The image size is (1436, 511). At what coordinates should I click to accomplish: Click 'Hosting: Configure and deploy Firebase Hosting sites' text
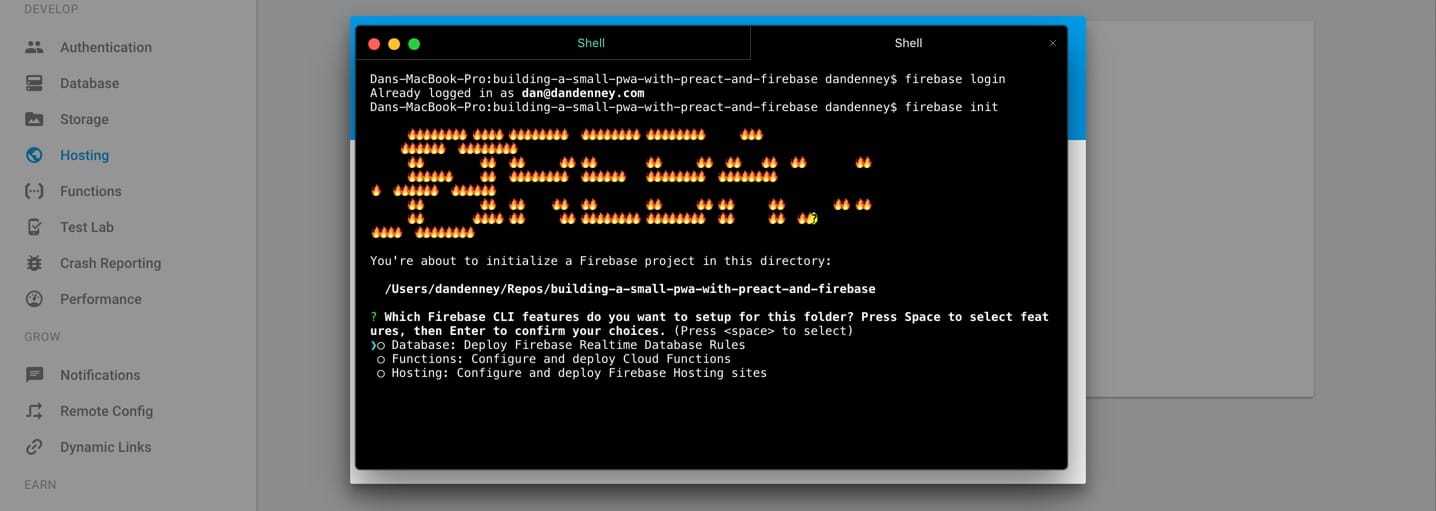pos(579,373)
